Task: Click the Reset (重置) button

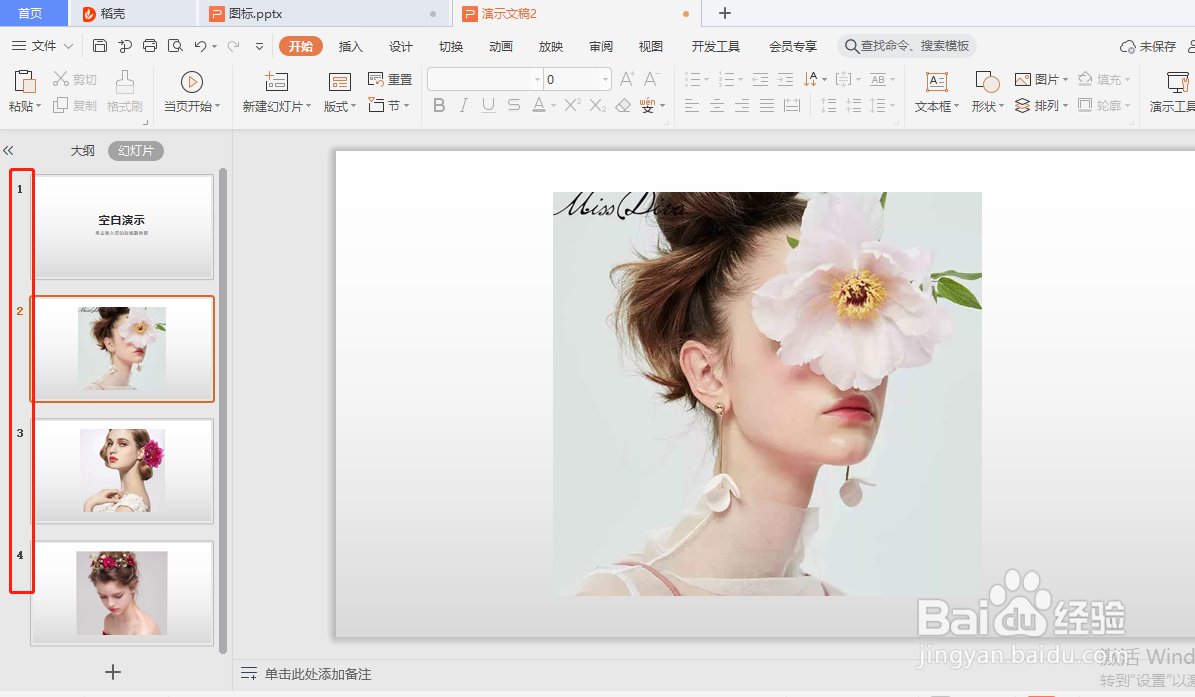Action: (x=390, y=79)
